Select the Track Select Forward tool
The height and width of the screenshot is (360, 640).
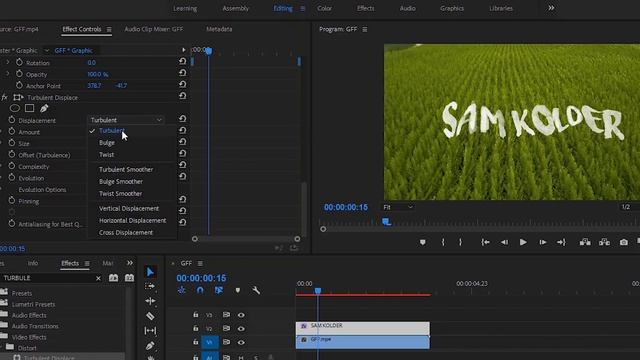(150, 287)
